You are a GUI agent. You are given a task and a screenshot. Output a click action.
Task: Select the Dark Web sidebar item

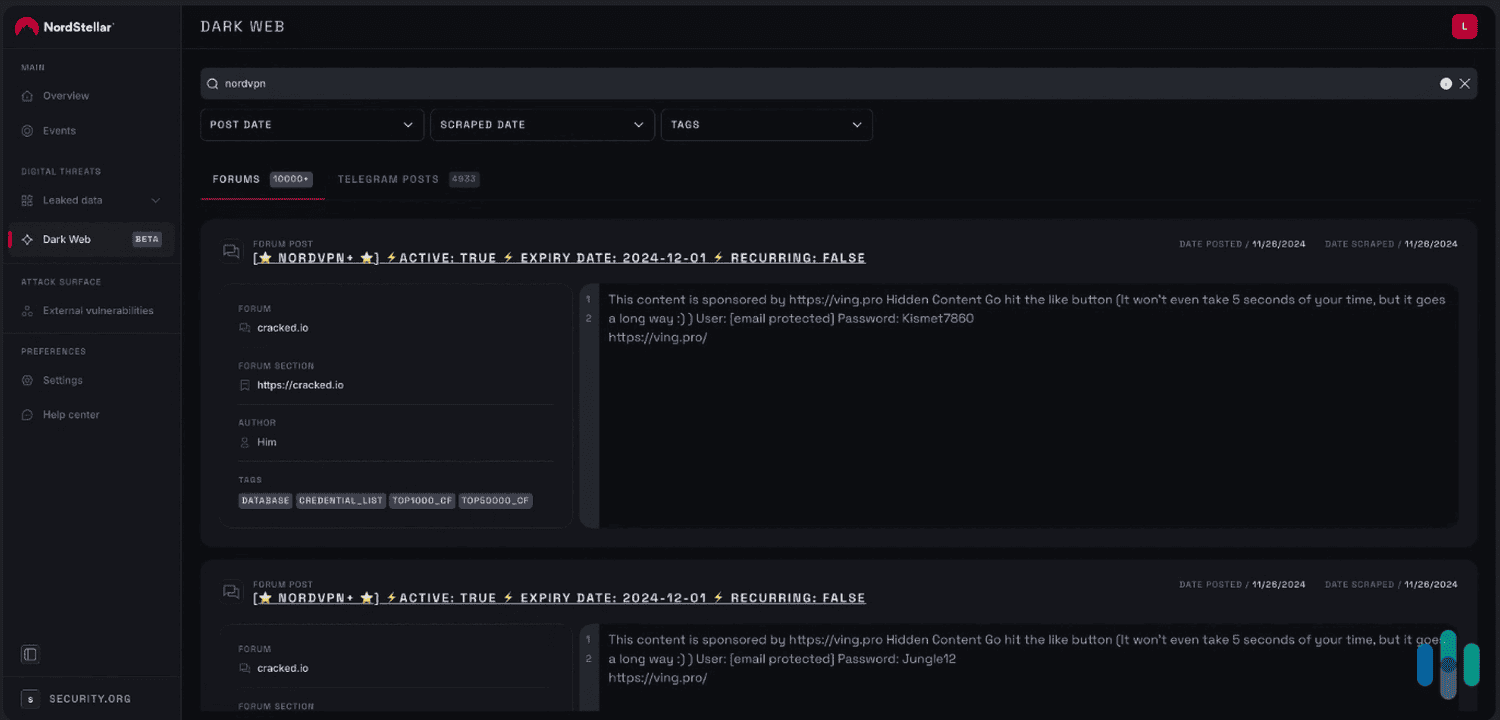[65, 239]
